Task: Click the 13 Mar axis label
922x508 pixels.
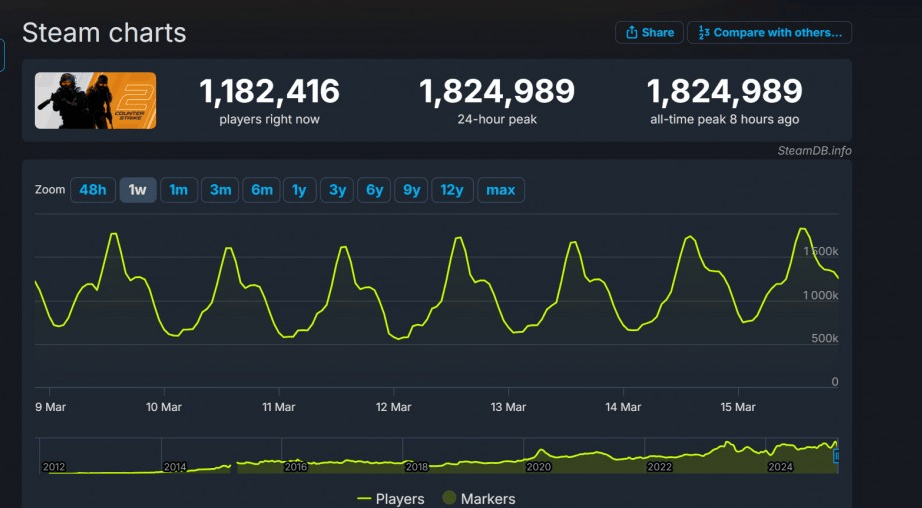Action: (x=508, y=407)
